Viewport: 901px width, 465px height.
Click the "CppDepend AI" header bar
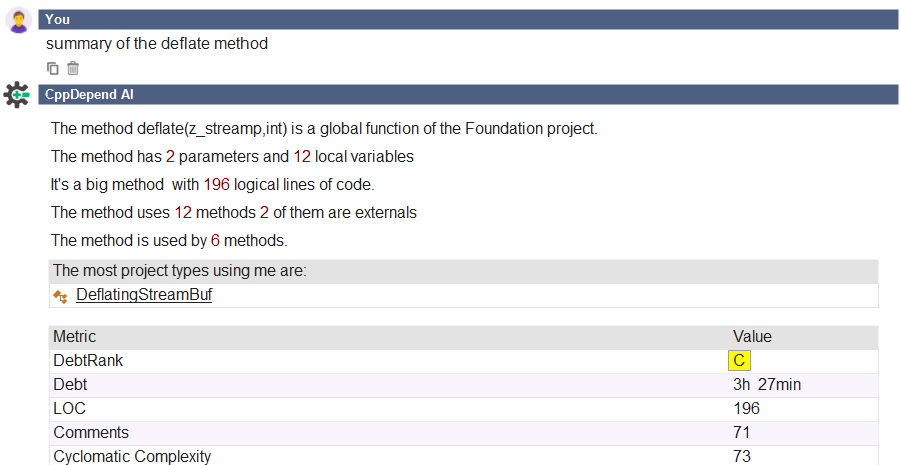point(468,94)
